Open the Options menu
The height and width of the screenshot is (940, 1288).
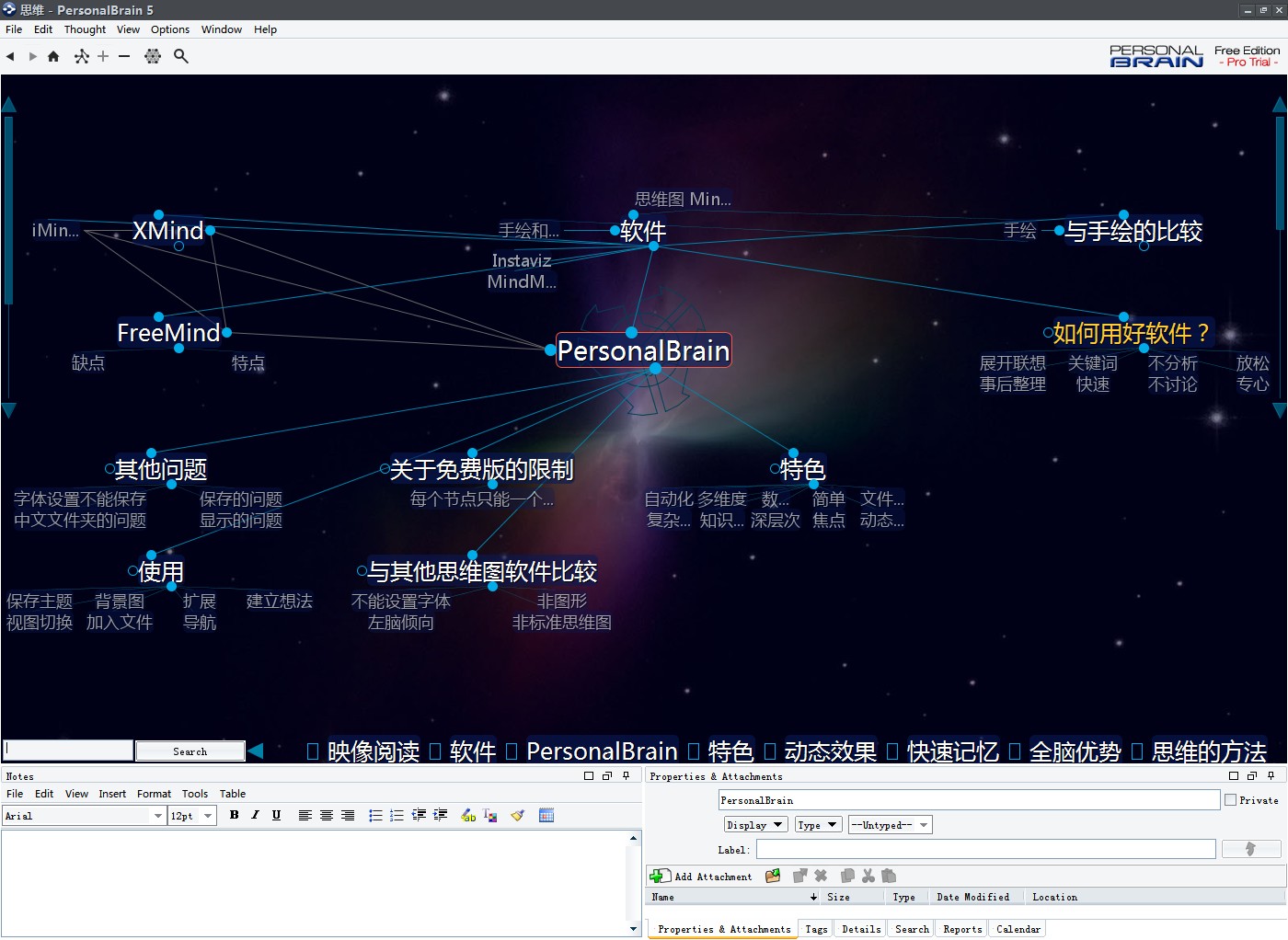tap(170, 29)
